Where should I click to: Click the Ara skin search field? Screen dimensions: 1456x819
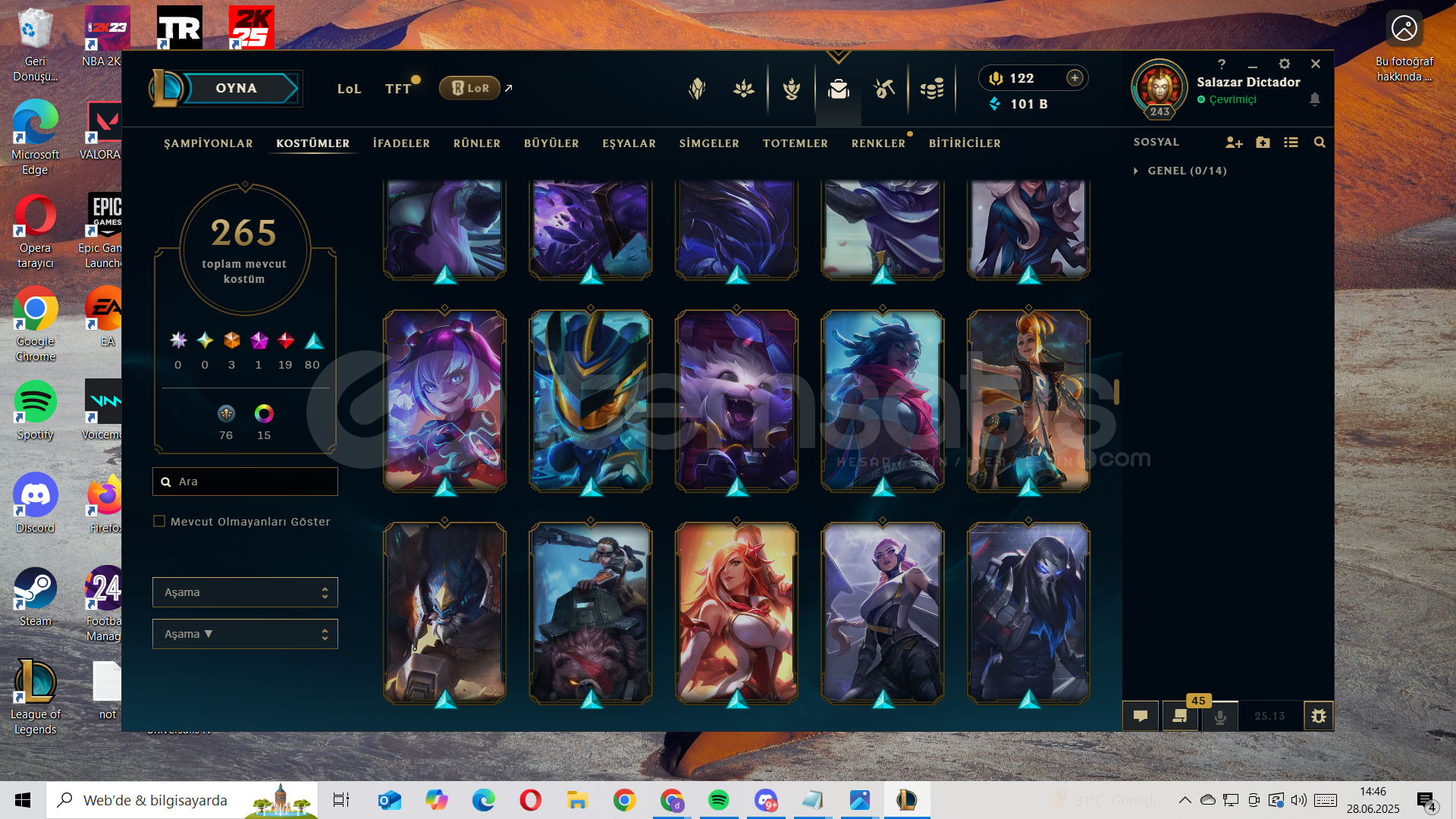[x=245, y=482]
